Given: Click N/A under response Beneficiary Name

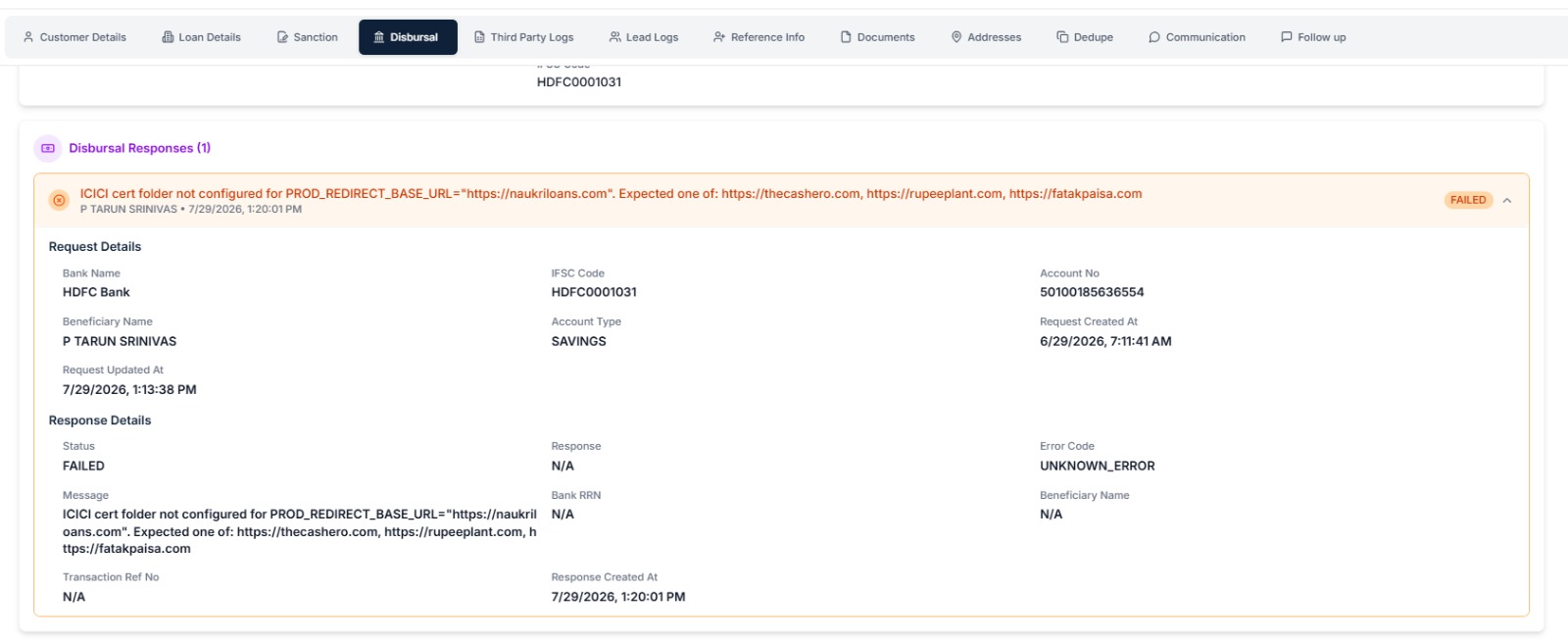Looking at the screenshot, I should point(1051,515).
